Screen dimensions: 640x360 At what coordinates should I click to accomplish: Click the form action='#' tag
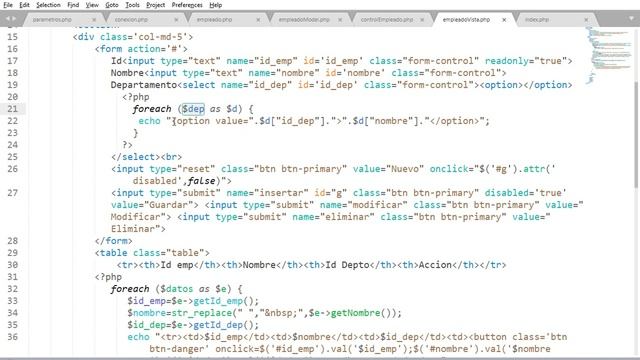tap(141, 49)
